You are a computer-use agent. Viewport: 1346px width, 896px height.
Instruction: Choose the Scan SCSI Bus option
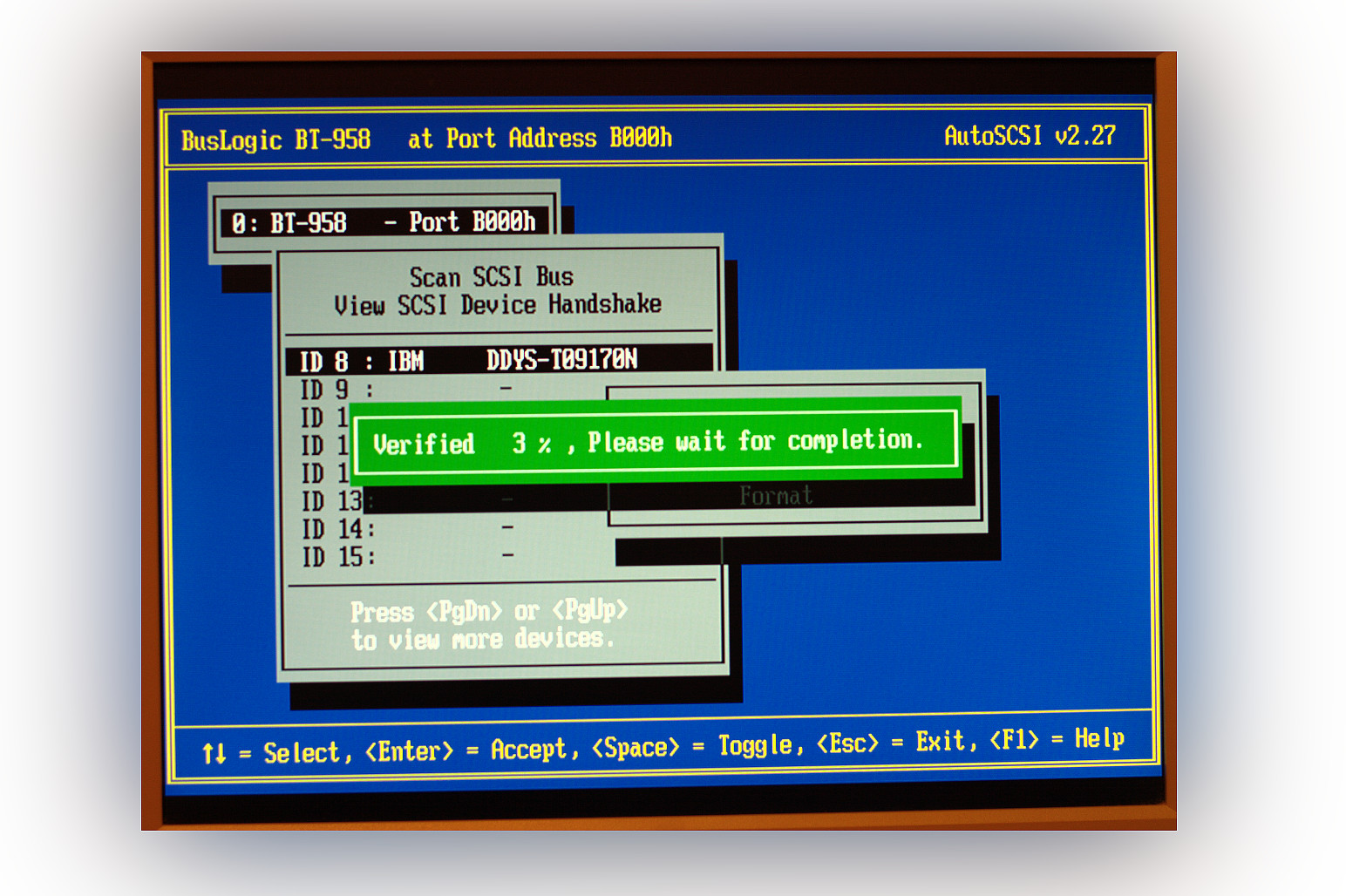pos(492,277)
